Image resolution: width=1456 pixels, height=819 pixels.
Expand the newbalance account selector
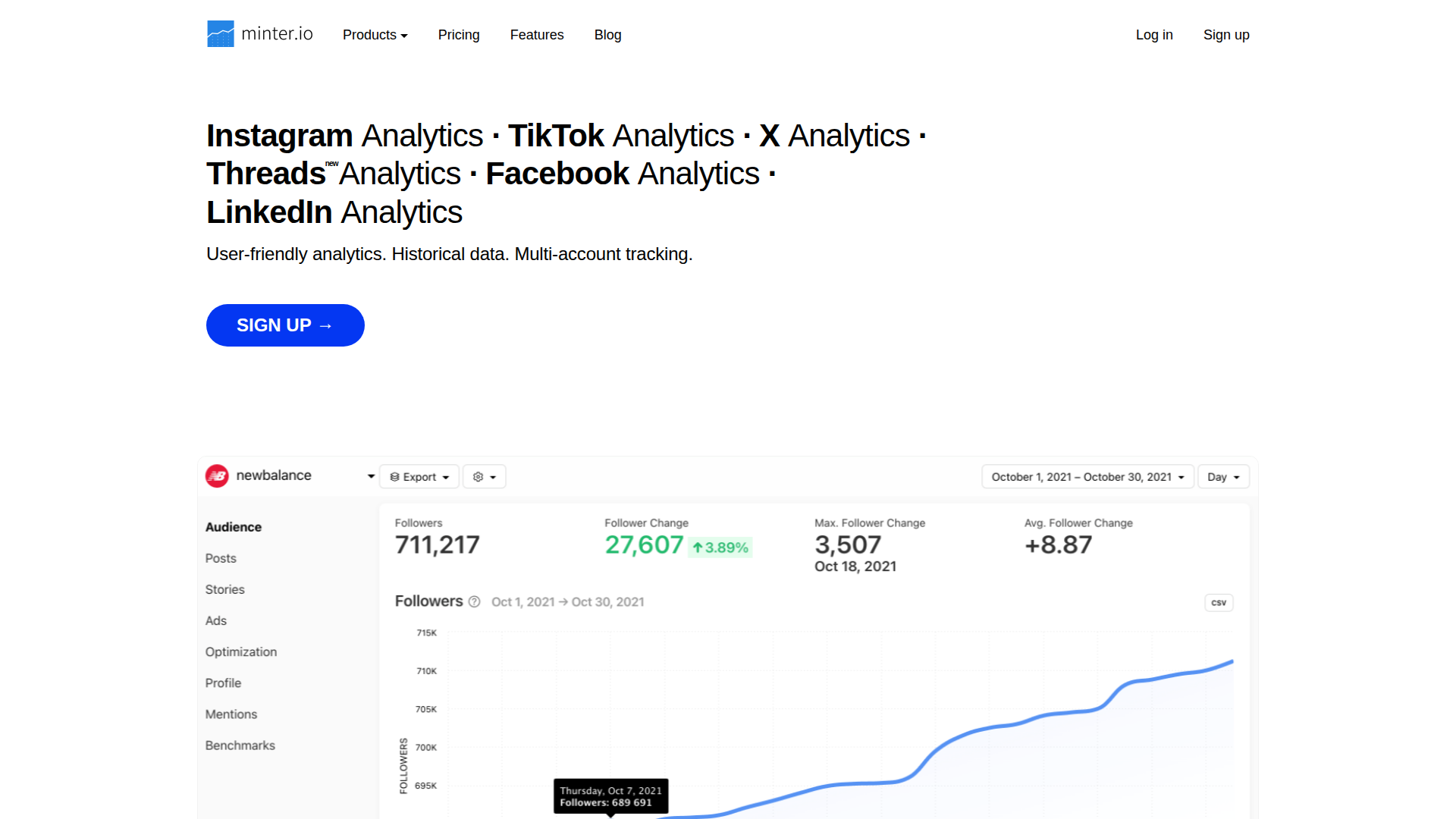point(371,476)
